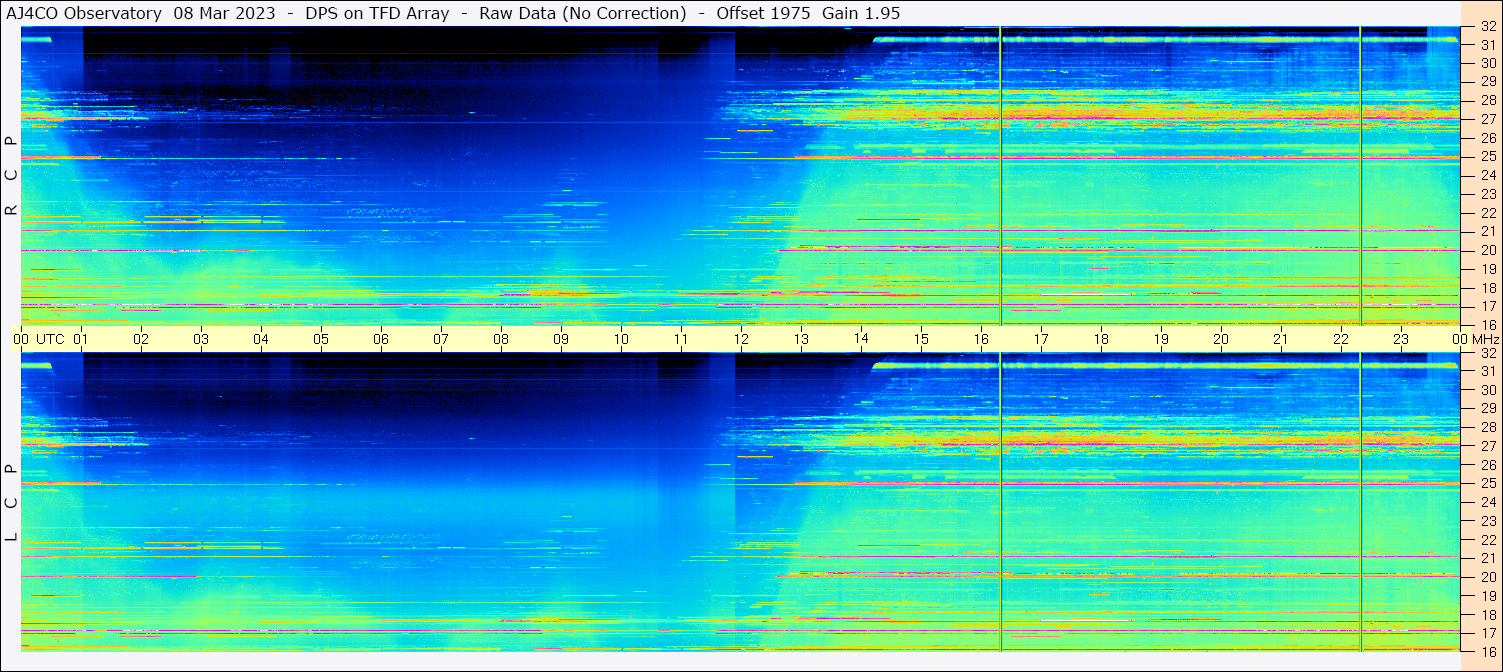
Task: Click the AJ4CO Observatory title text
Action: click(x=83, y=13)
